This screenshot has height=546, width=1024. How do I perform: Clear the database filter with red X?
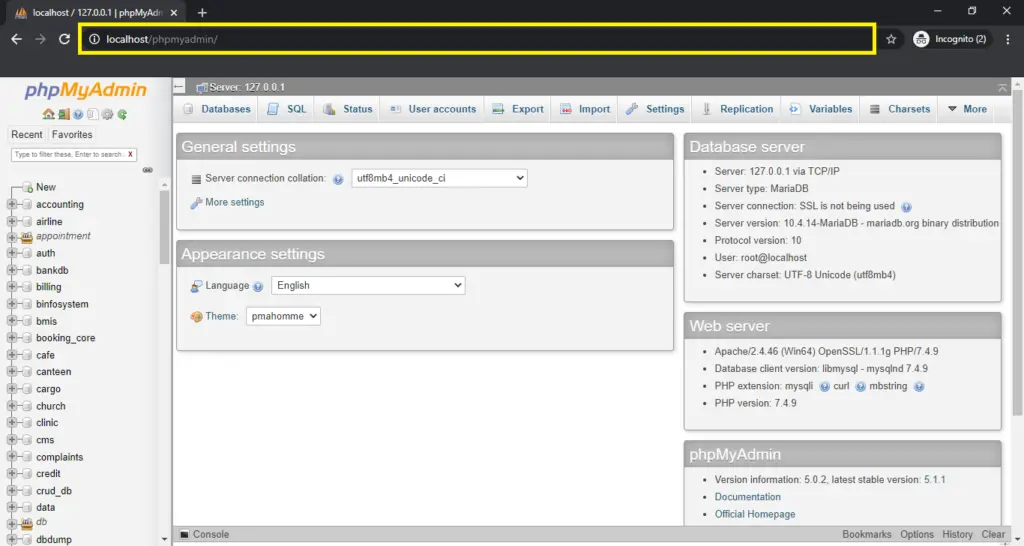[x=130, y=155]
